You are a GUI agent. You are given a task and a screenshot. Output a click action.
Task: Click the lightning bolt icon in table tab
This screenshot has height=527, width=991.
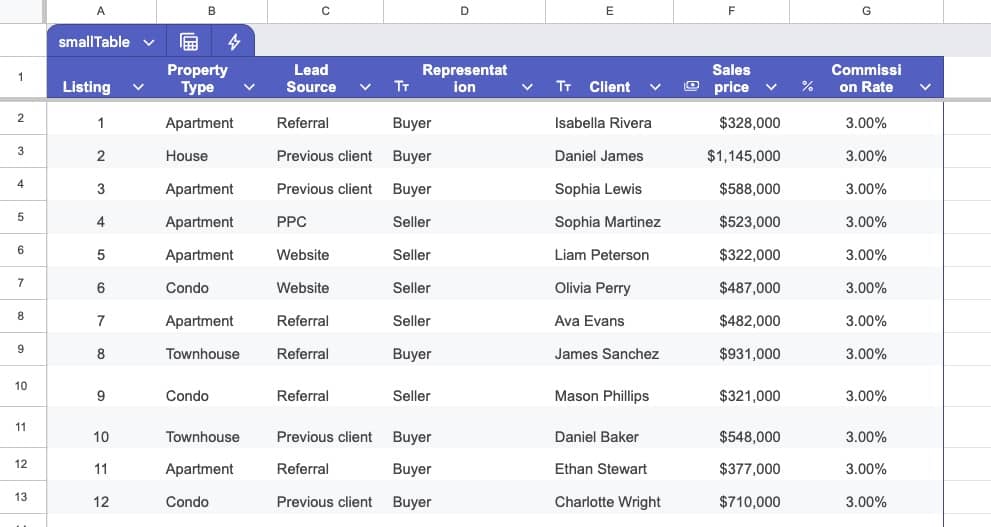pos(234,42)
